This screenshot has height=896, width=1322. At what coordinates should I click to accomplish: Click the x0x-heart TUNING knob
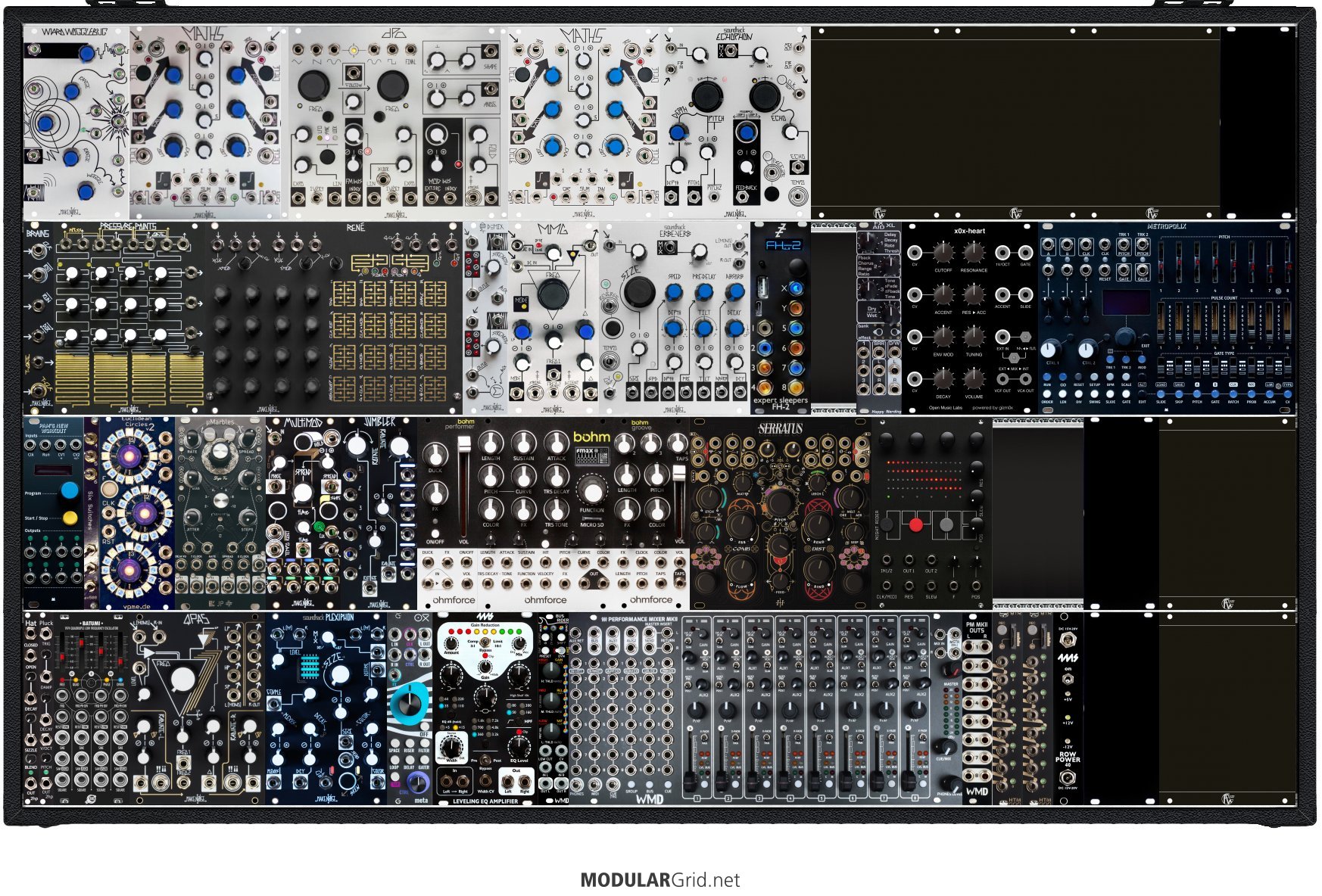pos(974,337)
